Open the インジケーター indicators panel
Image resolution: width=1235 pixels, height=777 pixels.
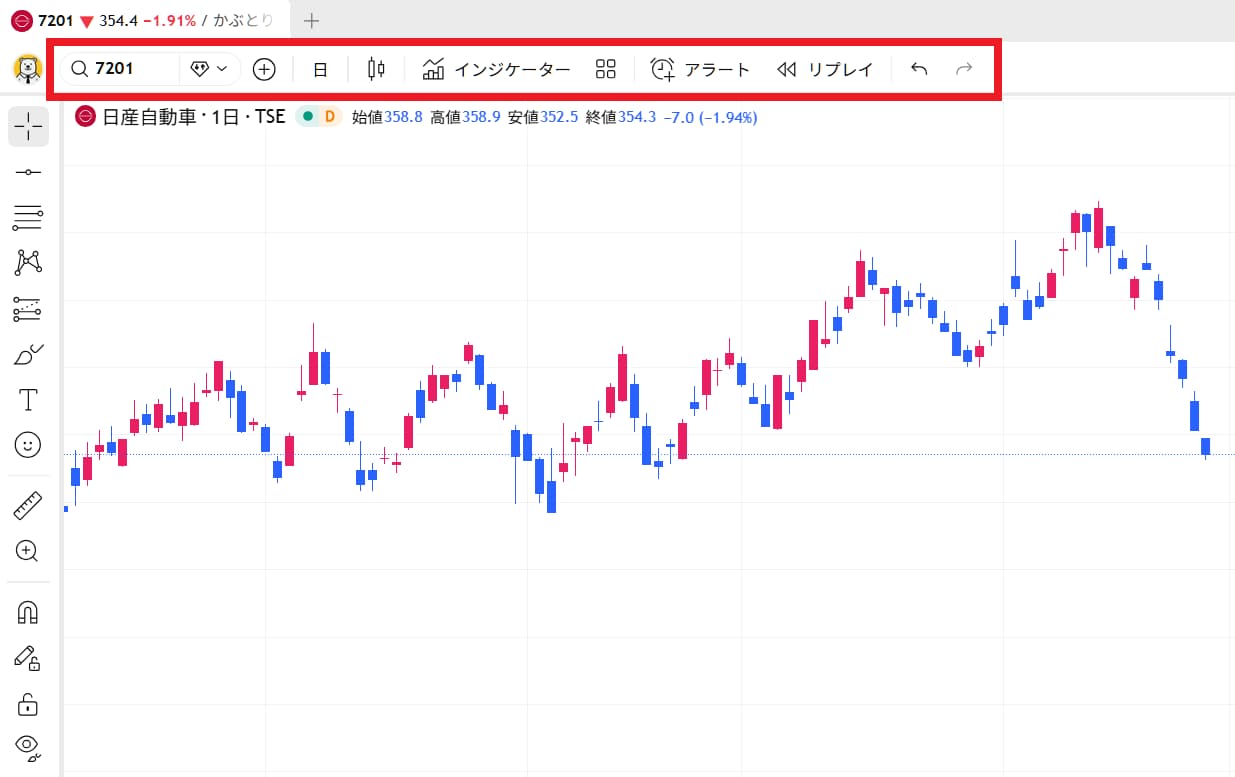tap(496, 69)
